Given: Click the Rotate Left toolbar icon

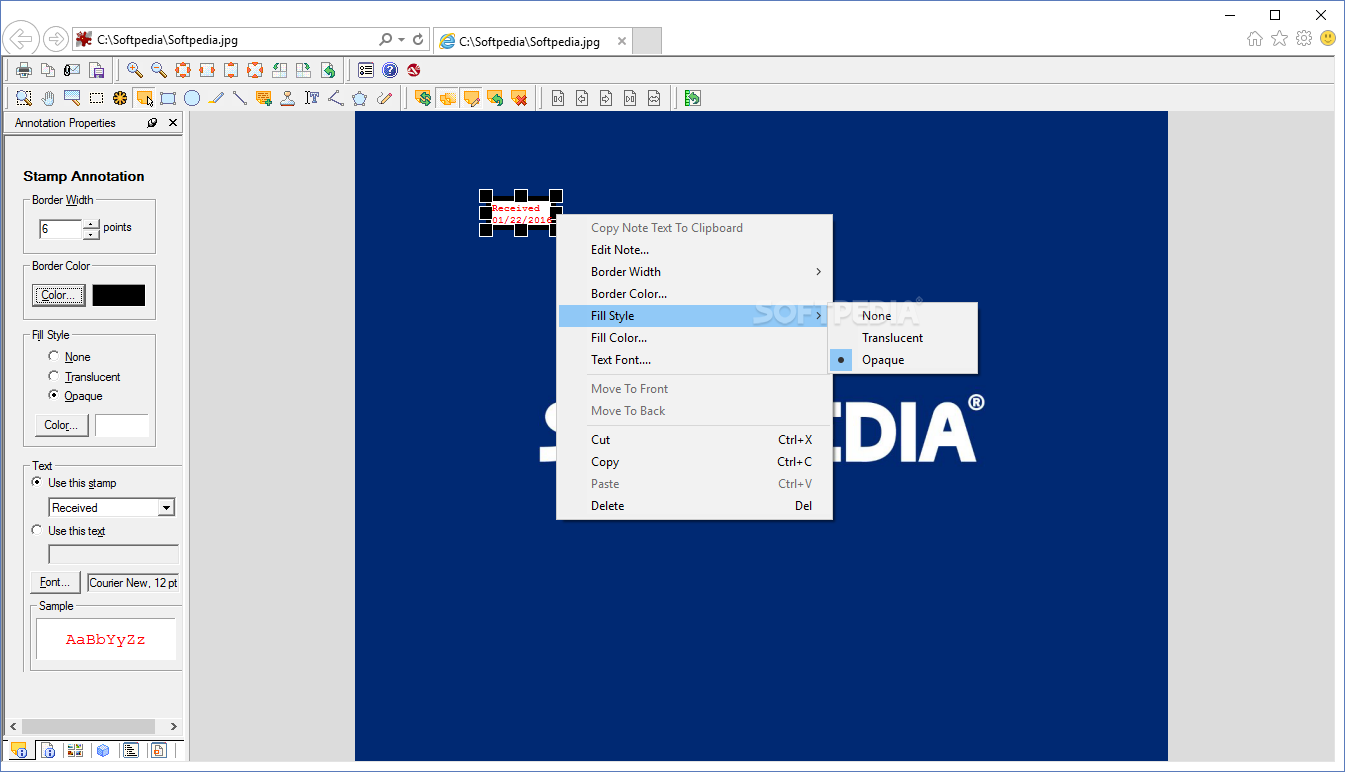Looking at the screenshot, I should [279, 70].
